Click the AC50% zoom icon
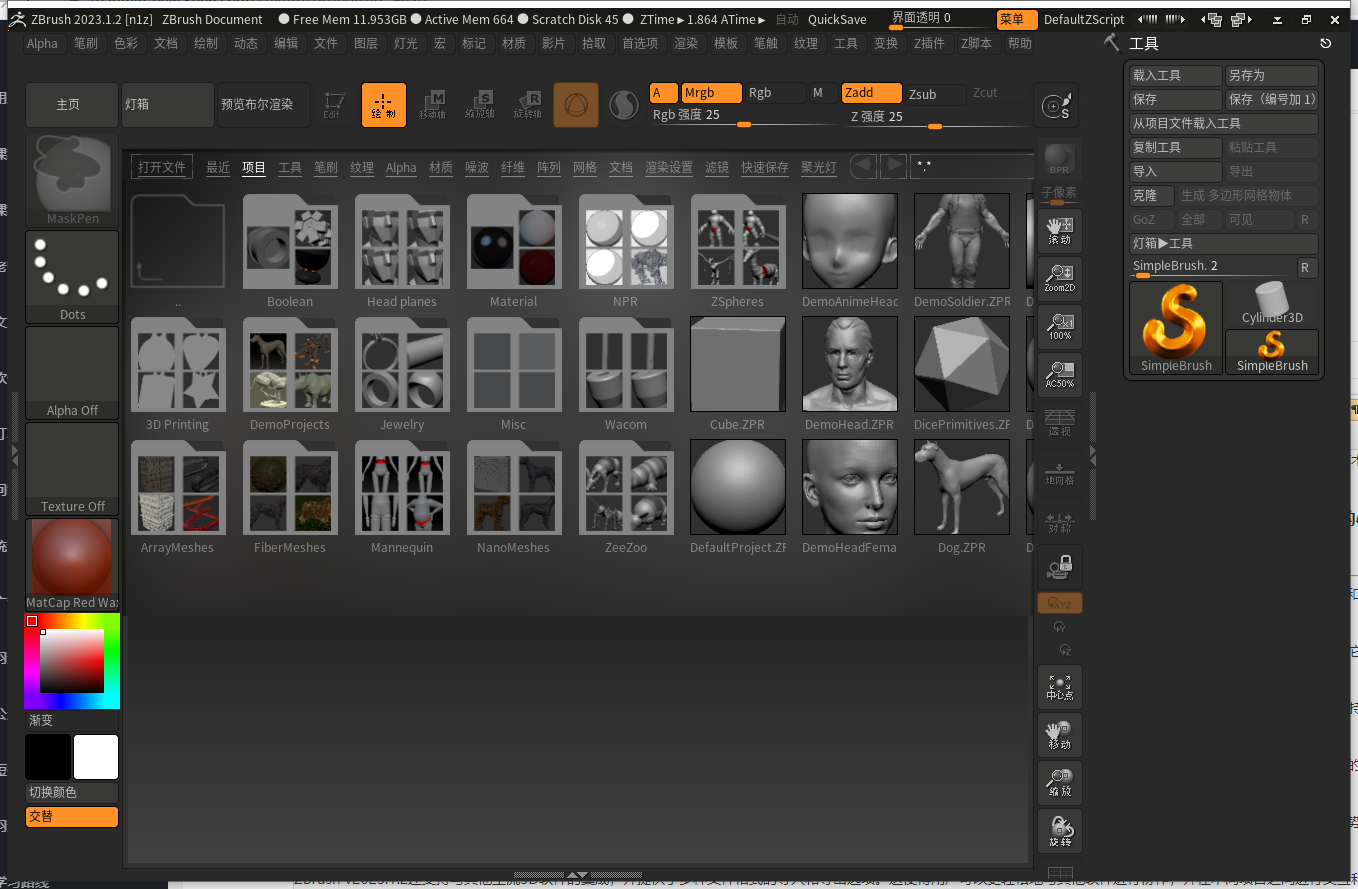The height and width of the screenshot is (889, 1358). click(x=1059, y=373)
